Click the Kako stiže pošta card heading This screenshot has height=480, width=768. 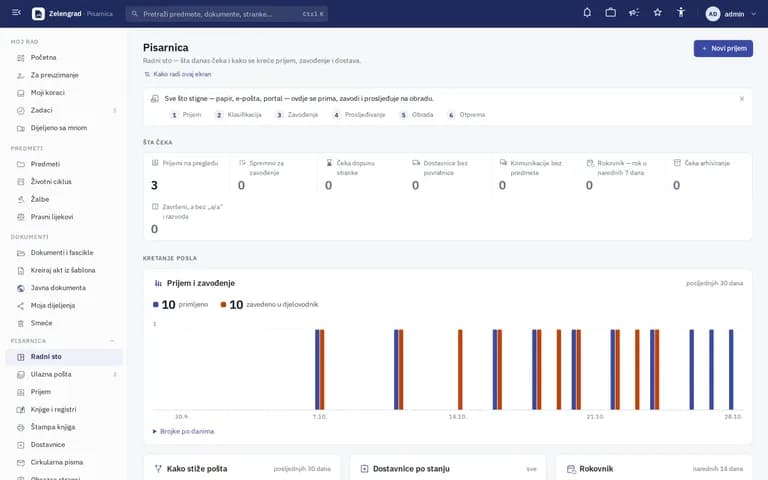point(197,469)
